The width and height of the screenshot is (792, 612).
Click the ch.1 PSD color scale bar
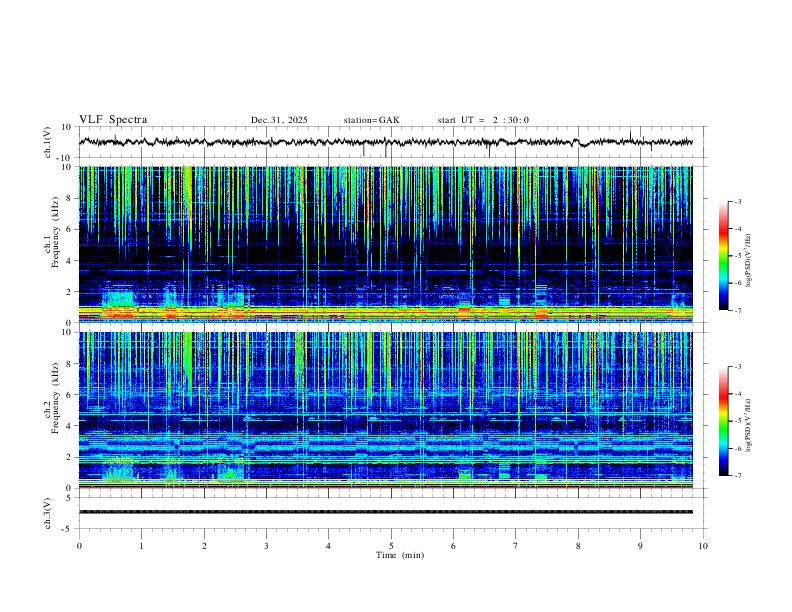tap(724, 256)
